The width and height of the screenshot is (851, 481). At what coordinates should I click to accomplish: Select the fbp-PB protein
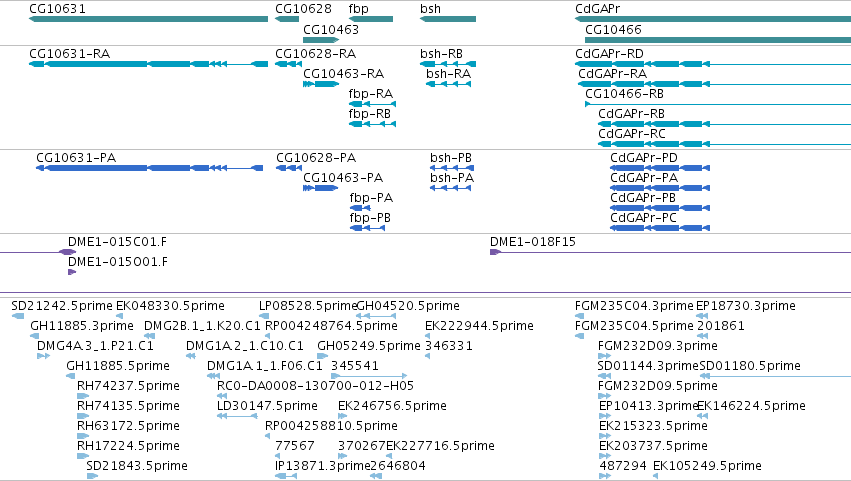367,229
